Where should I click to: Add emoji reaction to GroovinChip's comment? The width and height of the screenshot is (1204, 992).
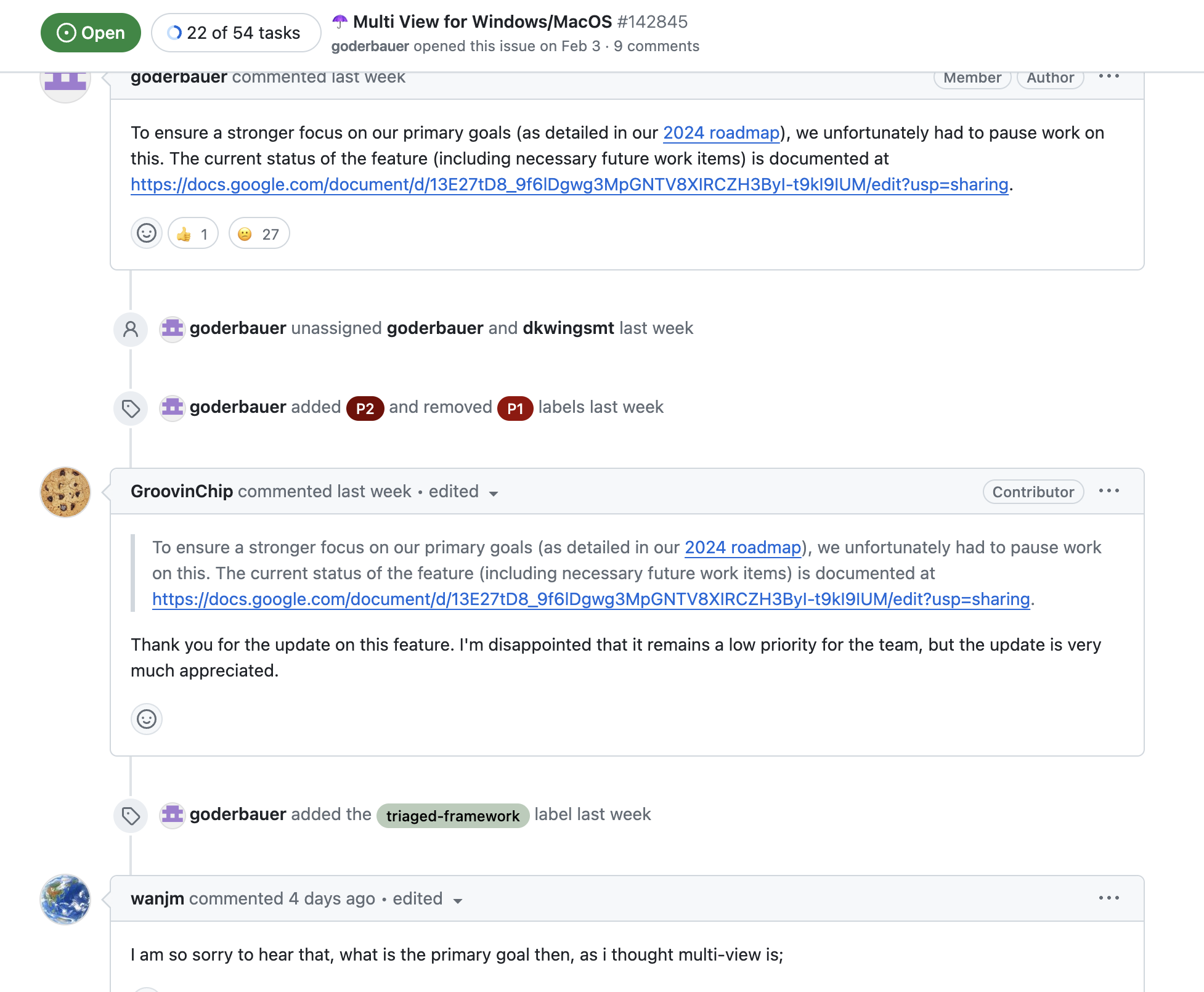(x=146, y=719)
